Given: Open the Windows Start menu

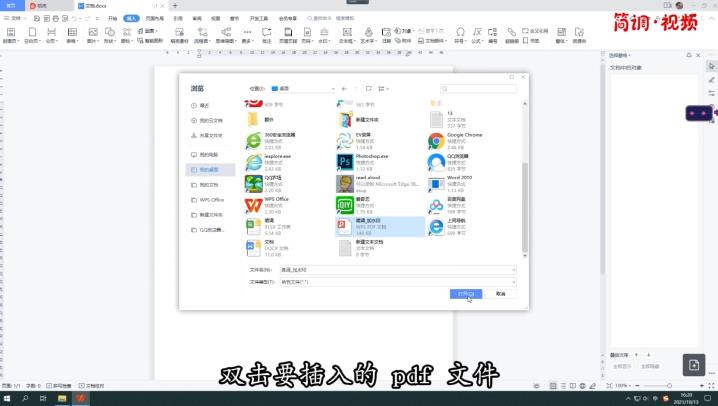Looking at the screenshot, I should point(8,398).
